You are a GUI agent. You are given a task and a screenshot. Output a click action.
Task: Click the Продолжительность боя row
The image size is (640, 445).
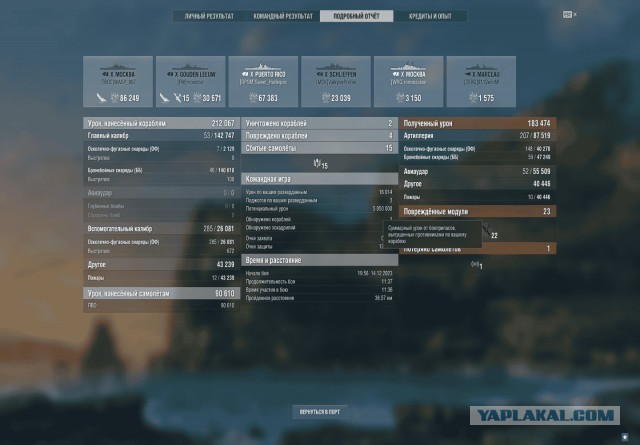point(320,282)
